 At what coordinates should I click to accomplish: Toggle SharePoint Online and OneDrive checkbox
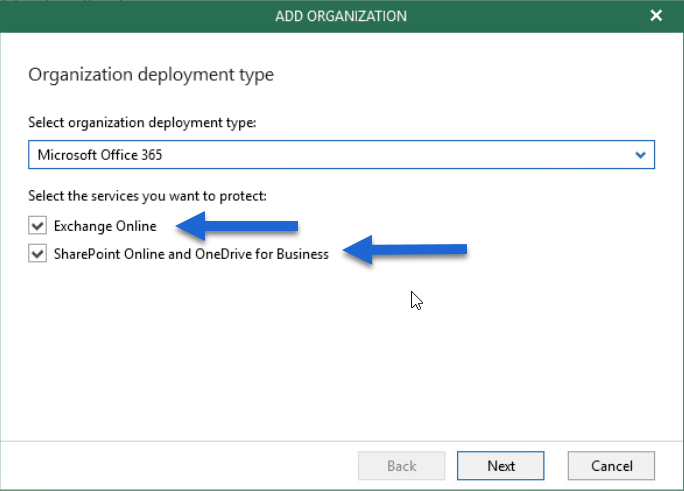coord(38,253)
